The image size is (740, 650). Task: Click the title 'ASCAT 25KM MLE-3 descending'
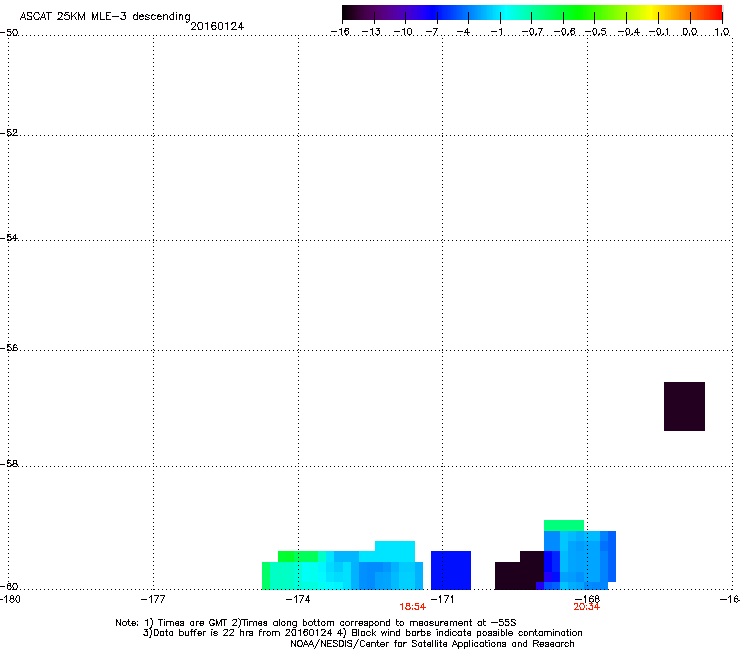105,17
